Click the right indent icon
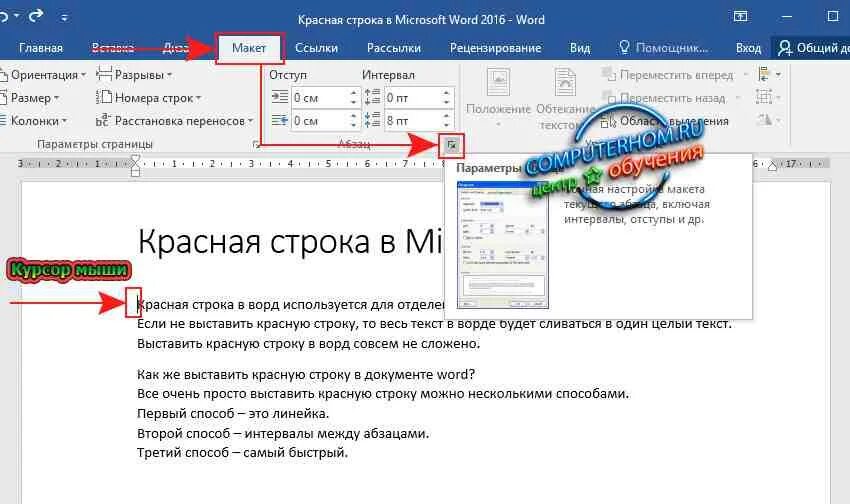The height and width of the screenshot is (504, 850). click(x=280, y=120)
